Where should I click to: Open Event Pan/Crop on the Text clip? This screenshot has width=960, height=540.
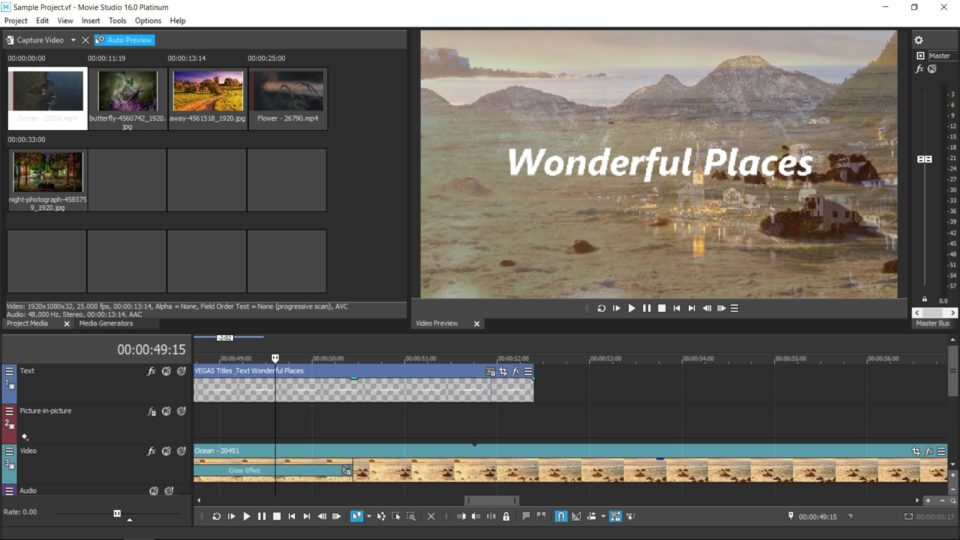(503, 371)
